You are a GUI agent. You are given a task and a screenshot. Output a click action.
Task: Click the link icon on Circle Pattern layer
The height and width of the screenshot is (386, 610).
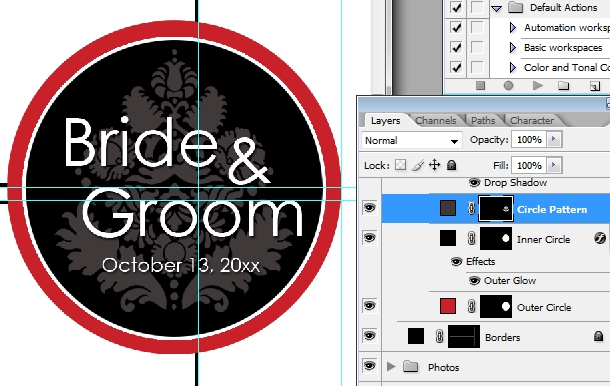(x=471, y=209)
